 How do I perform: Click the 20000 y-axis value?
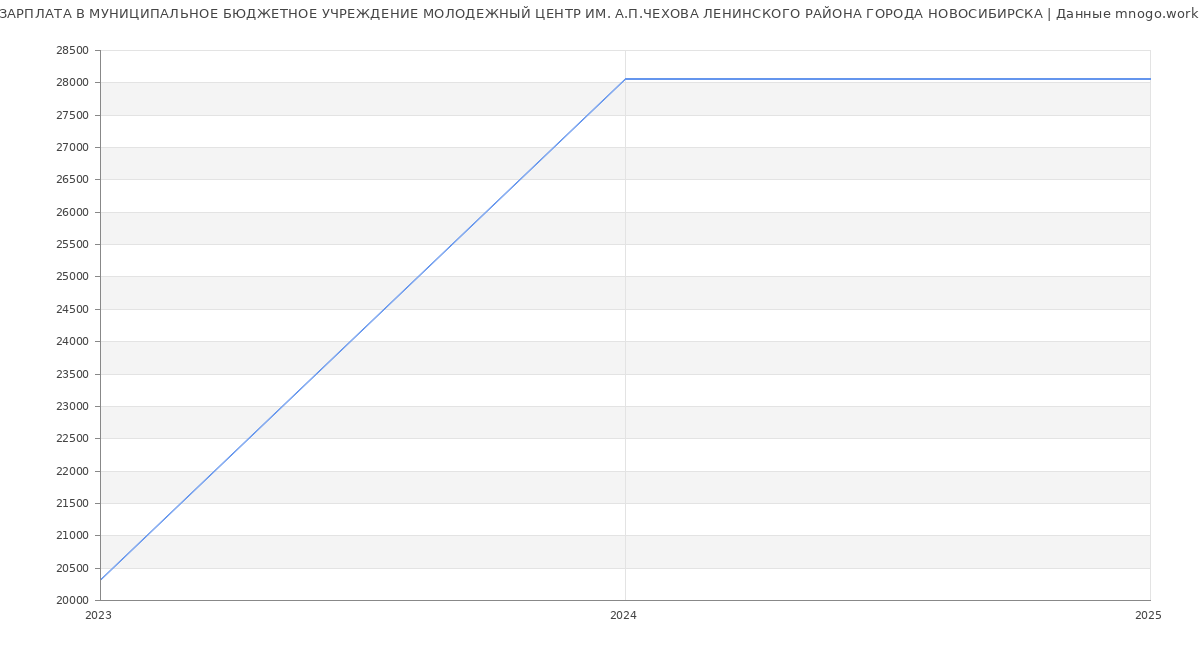(72, 601)
